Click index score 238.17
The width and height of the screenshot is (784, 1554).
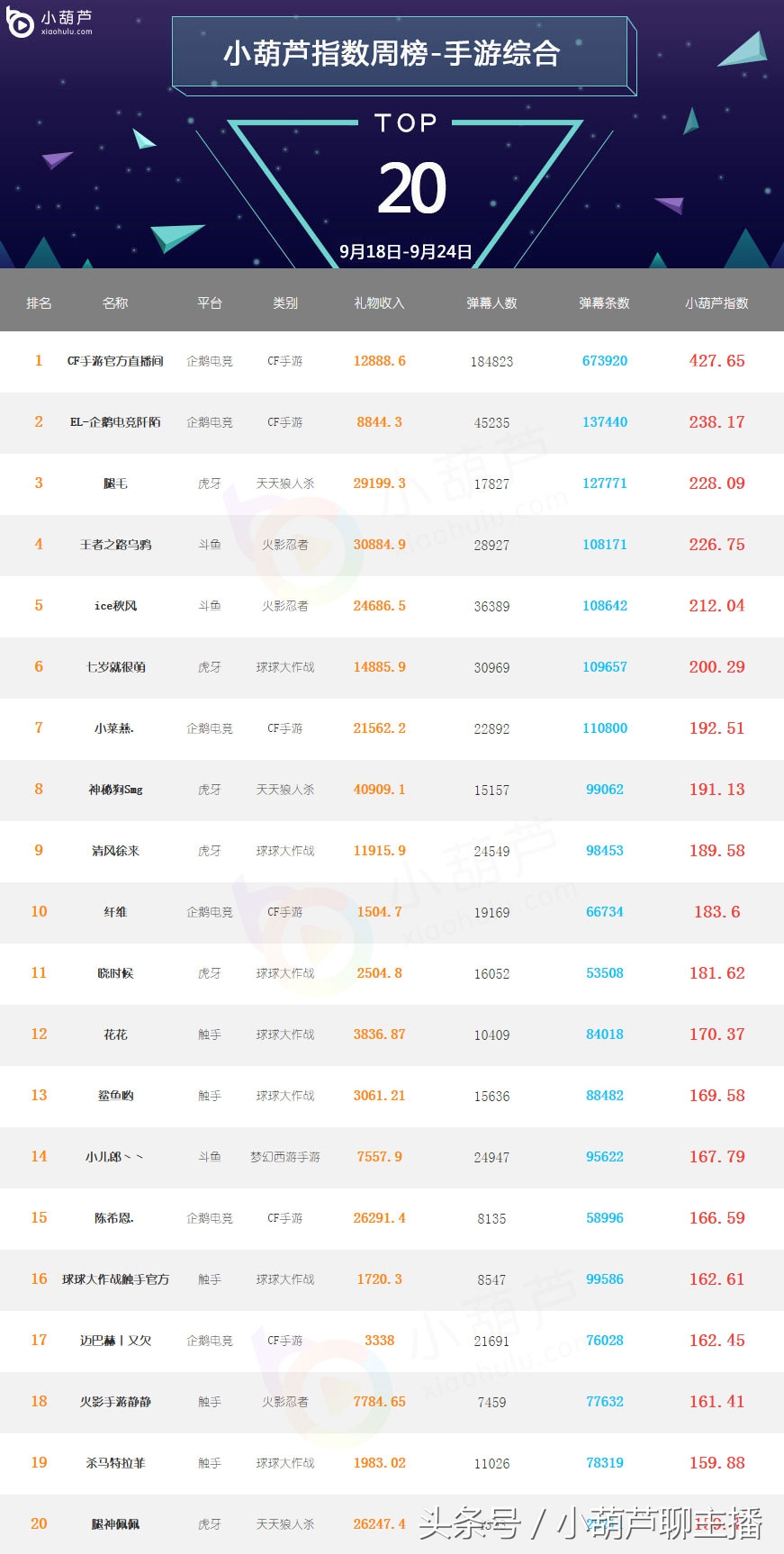pos(716,422)
